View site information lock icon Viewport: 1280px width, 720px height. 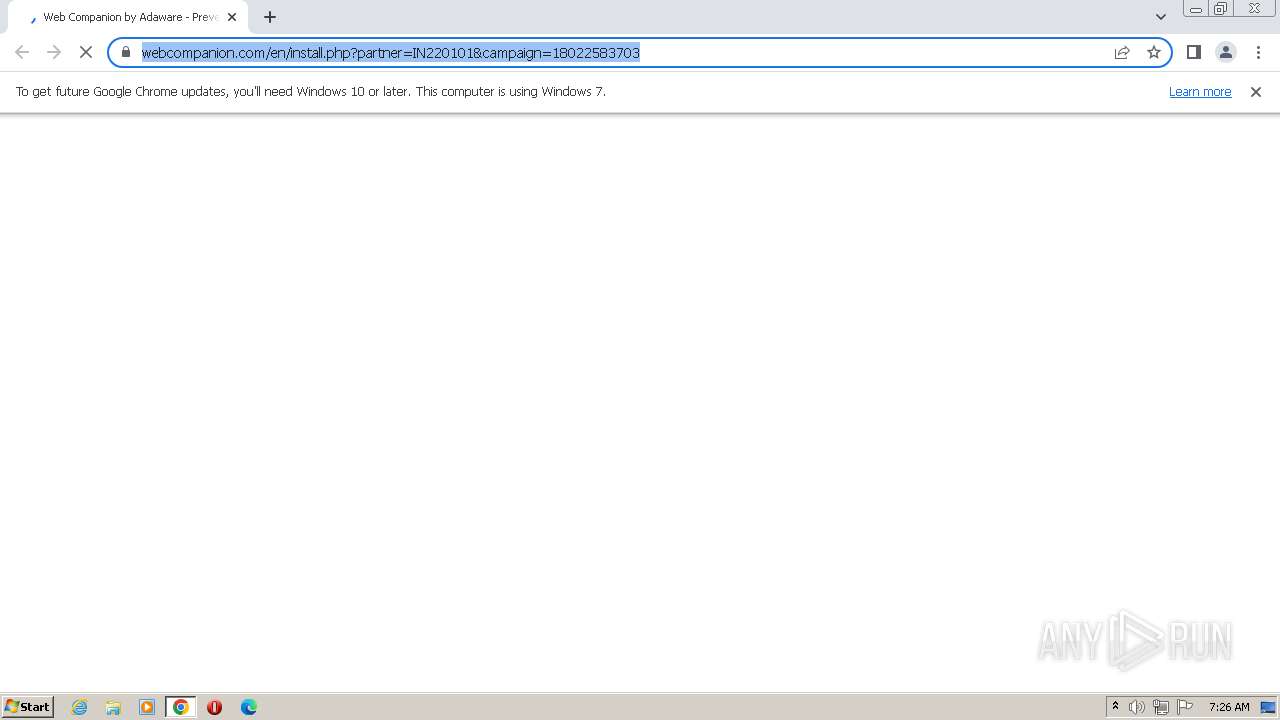coord(126,52)
